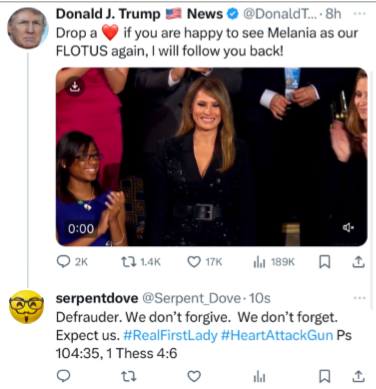
Task: Unmute the video using speaker icon
Action: tap(348, 228)
